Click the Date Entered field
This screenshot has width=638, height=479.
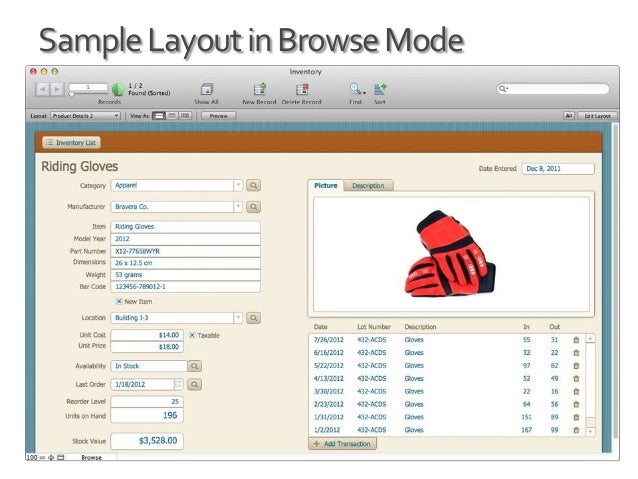point(558,169)
